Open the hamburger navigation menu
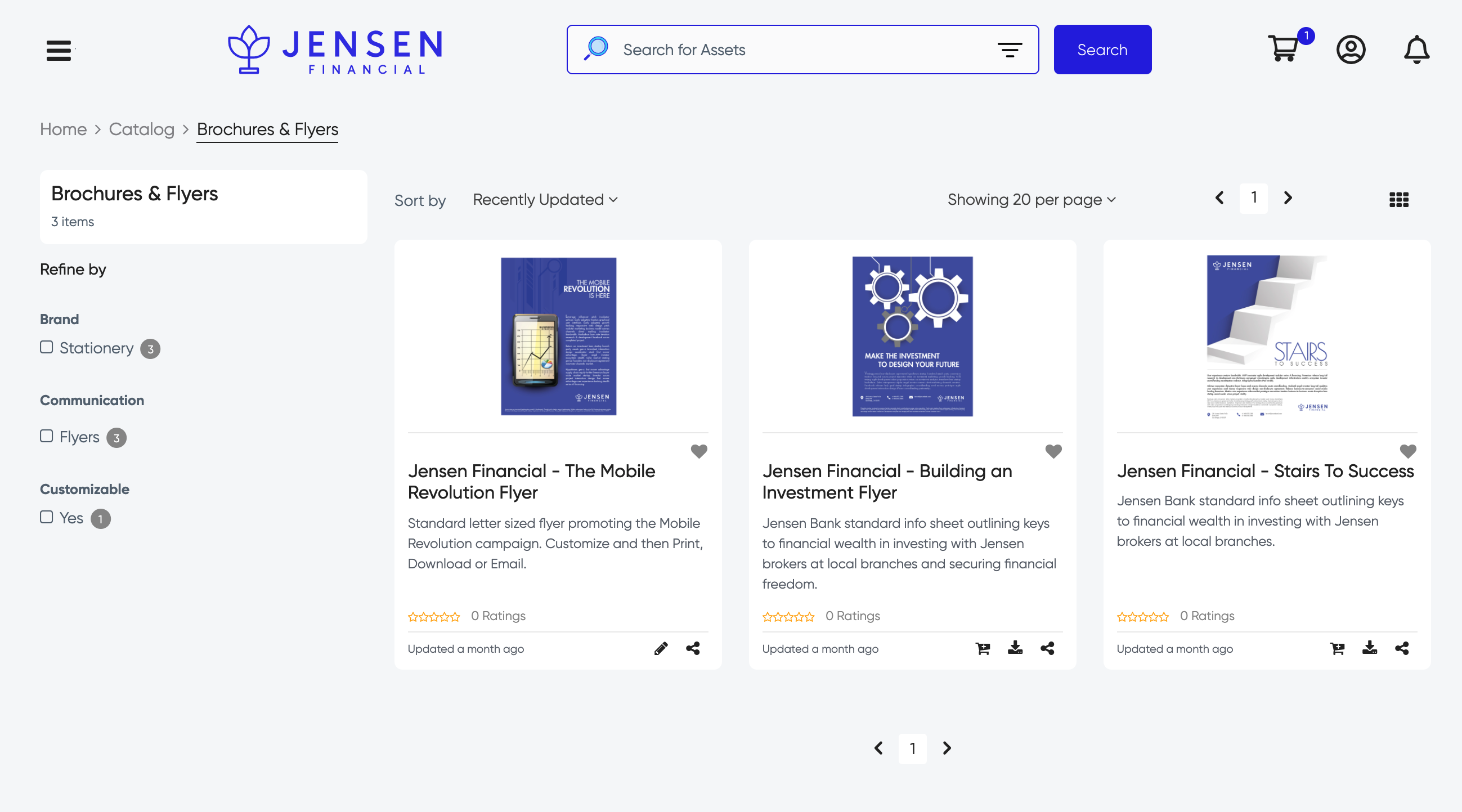Viewport: 1462px width, 812px height. pyautogui.click(x=59, y=50)
